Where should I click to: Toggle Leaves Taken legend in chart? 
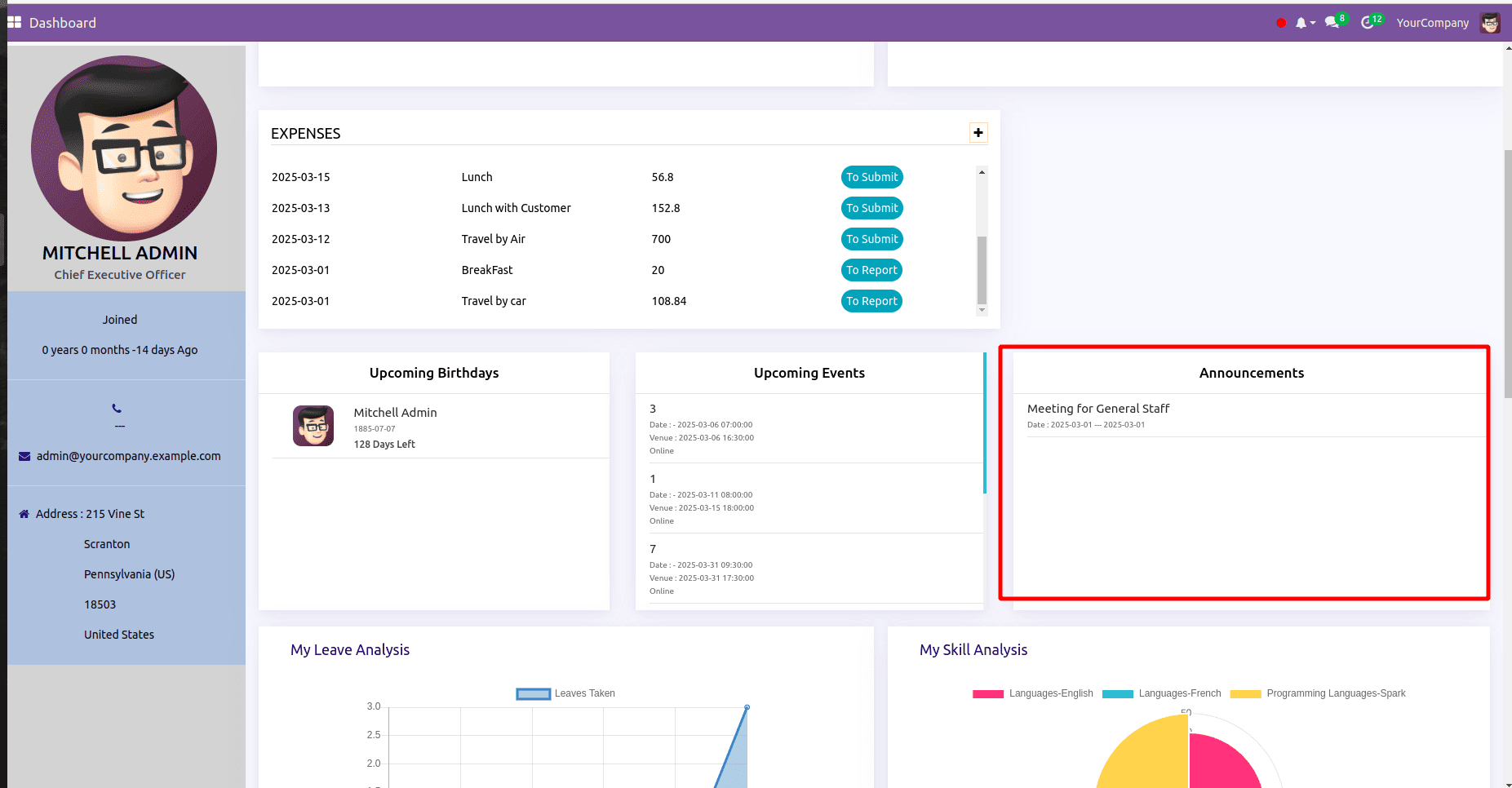pyautogui.click(x=534, y=694)
